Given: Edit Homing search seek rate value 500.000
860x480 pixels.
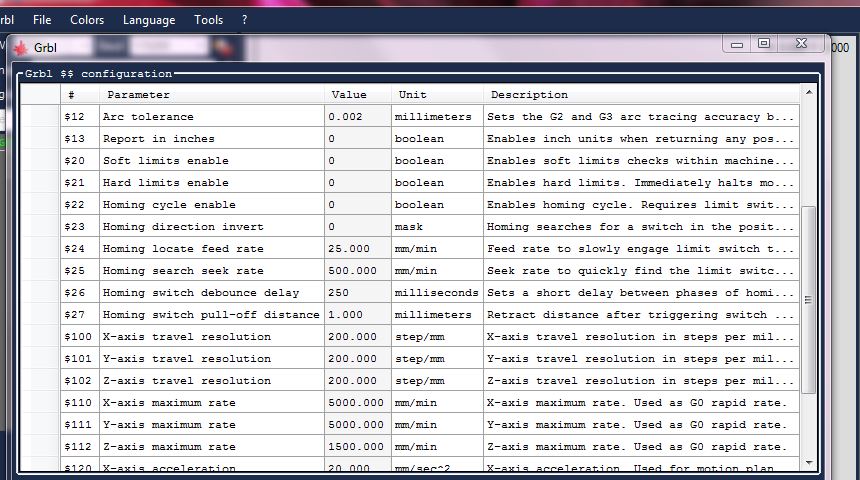Looking at the screenshot, I should [358, 270].
